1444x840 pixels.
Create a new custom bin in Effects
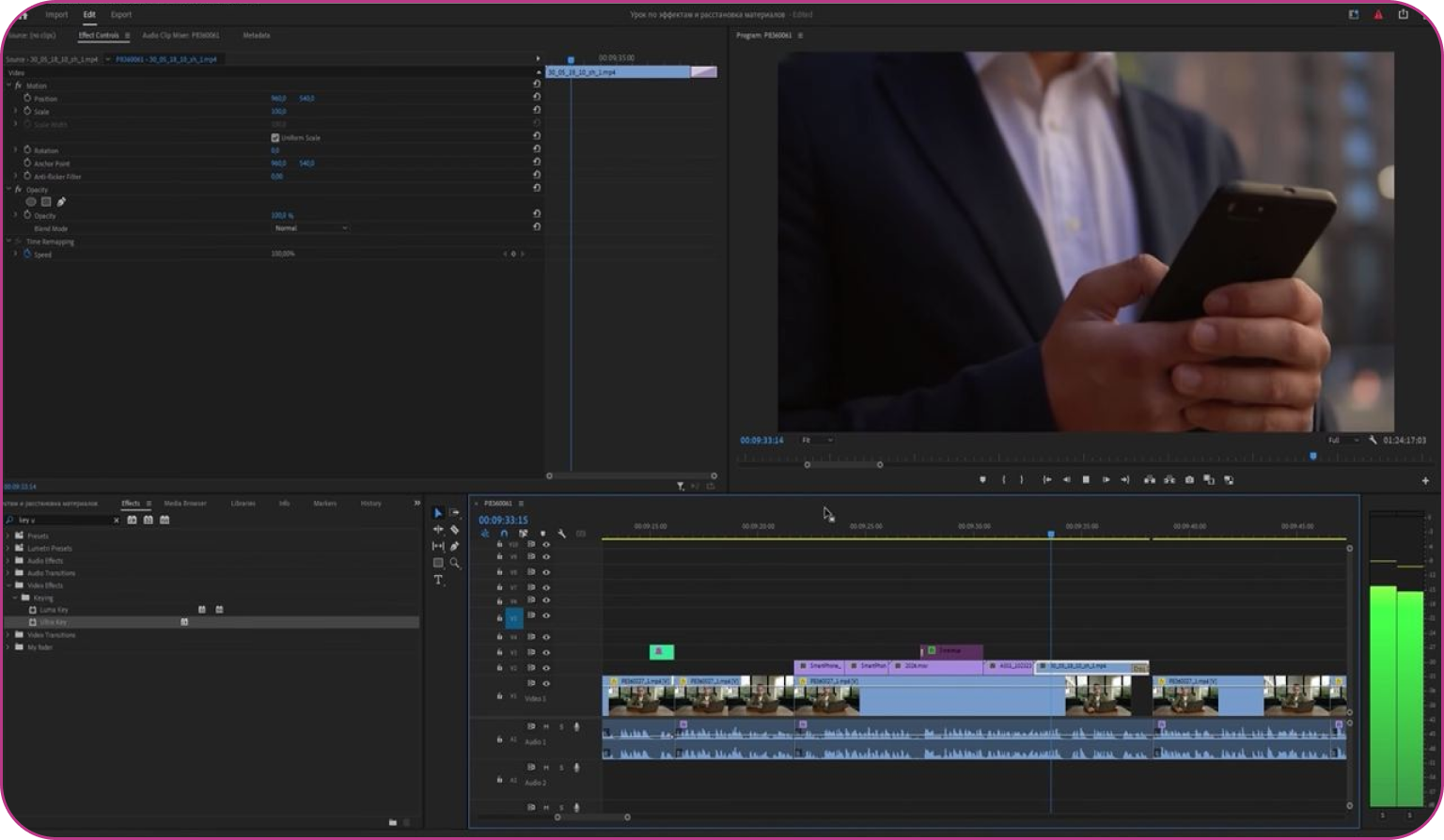[393, 822]
